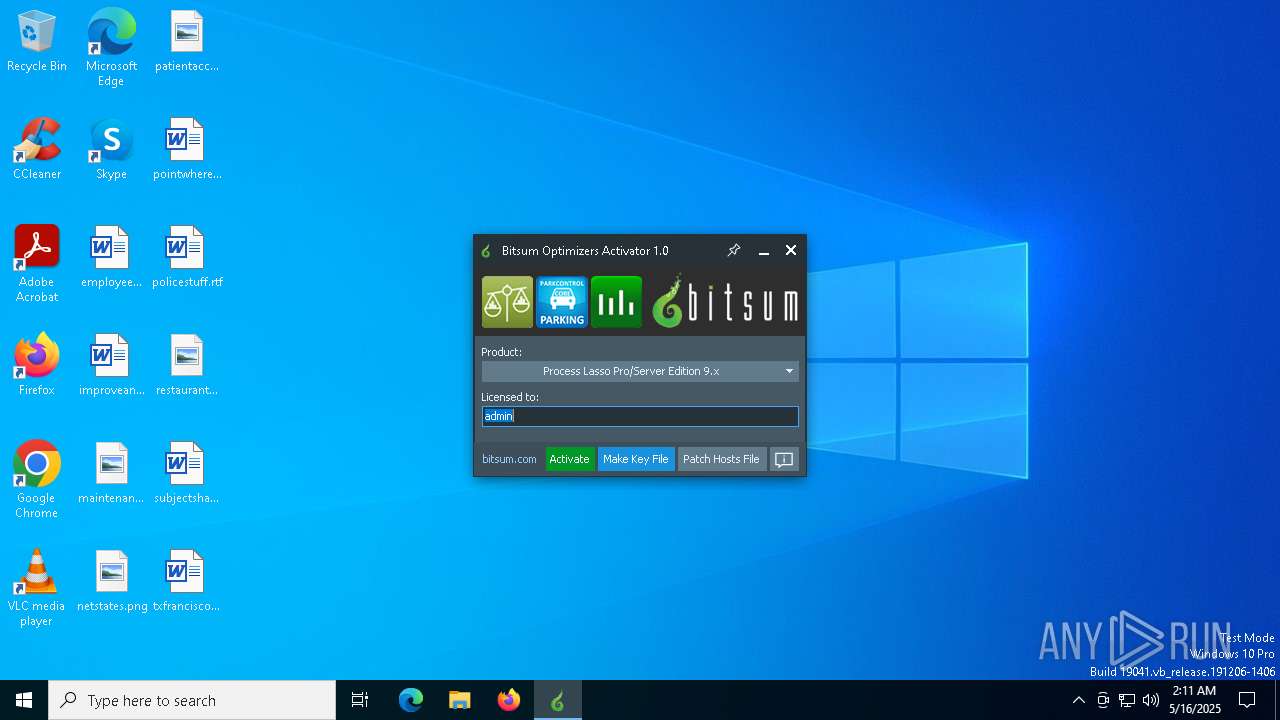Open the taskbar clock and date

[1195, 700]
